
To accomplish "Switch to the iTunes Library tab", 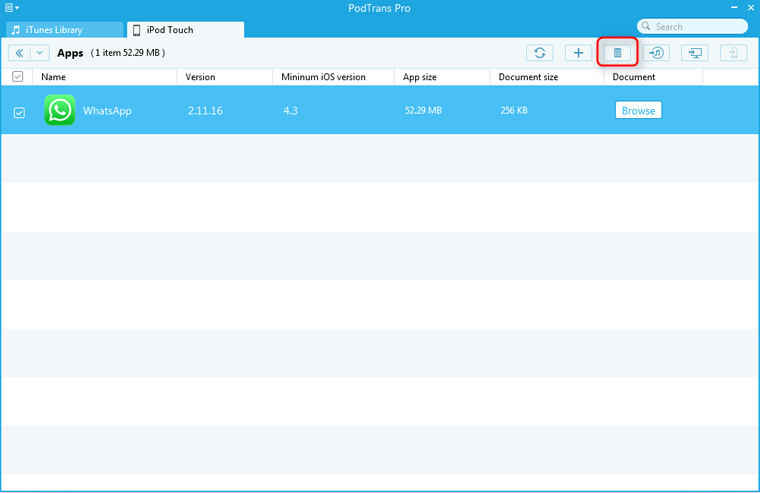I will (x=62, y=30).
